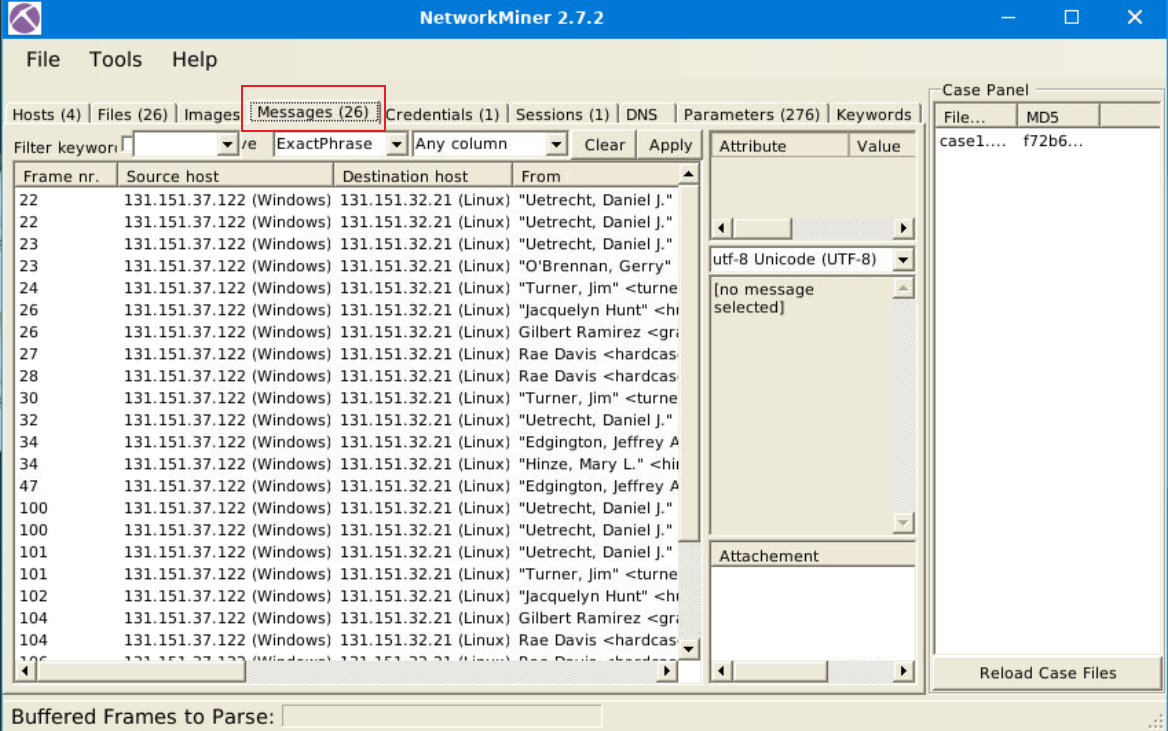Click the messages list scroll left arrow
This screenshot has height=731, width=1168.
point(25,671)
